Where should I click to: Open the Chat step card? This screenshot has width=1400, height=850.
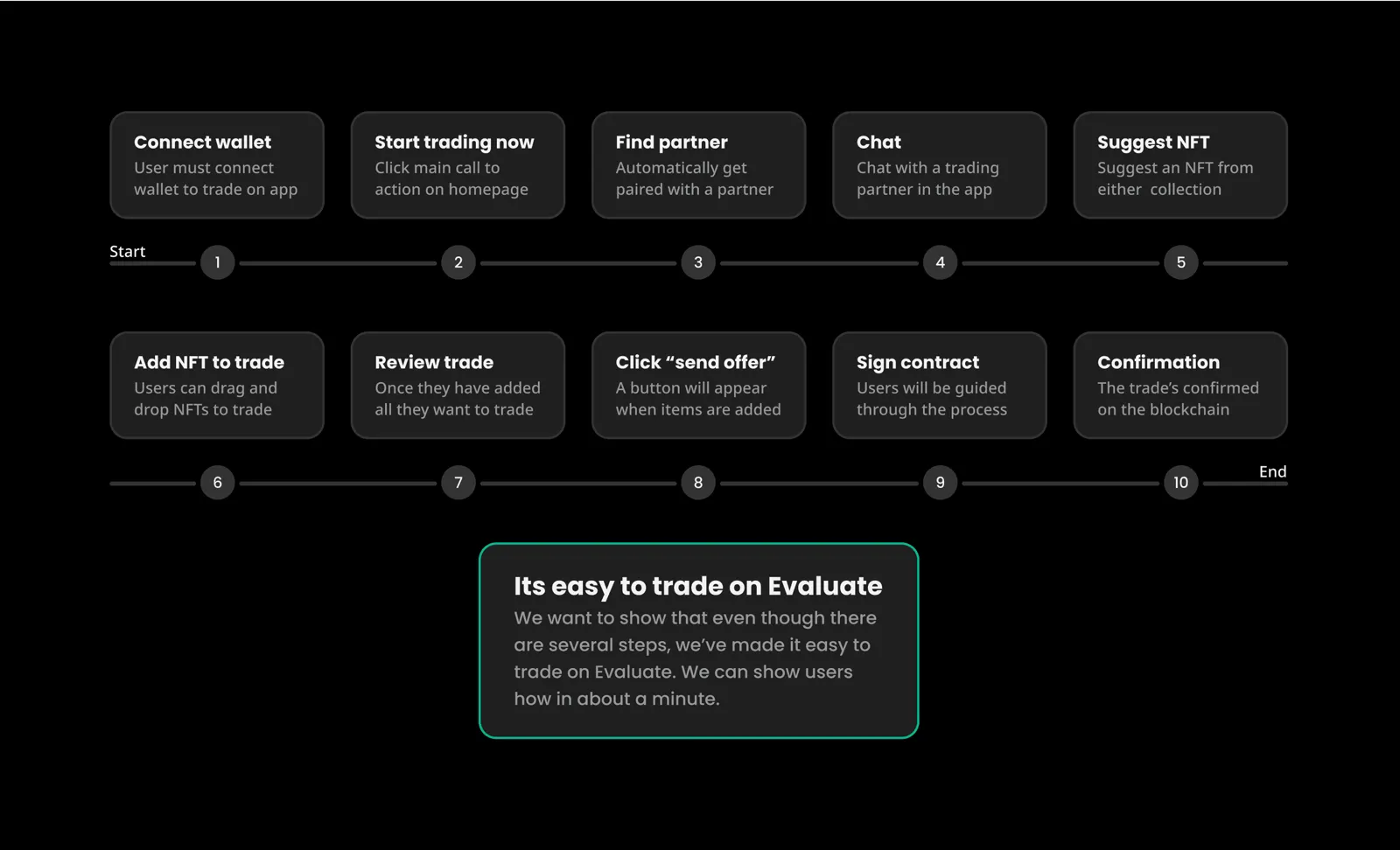(x=940, y=165)
